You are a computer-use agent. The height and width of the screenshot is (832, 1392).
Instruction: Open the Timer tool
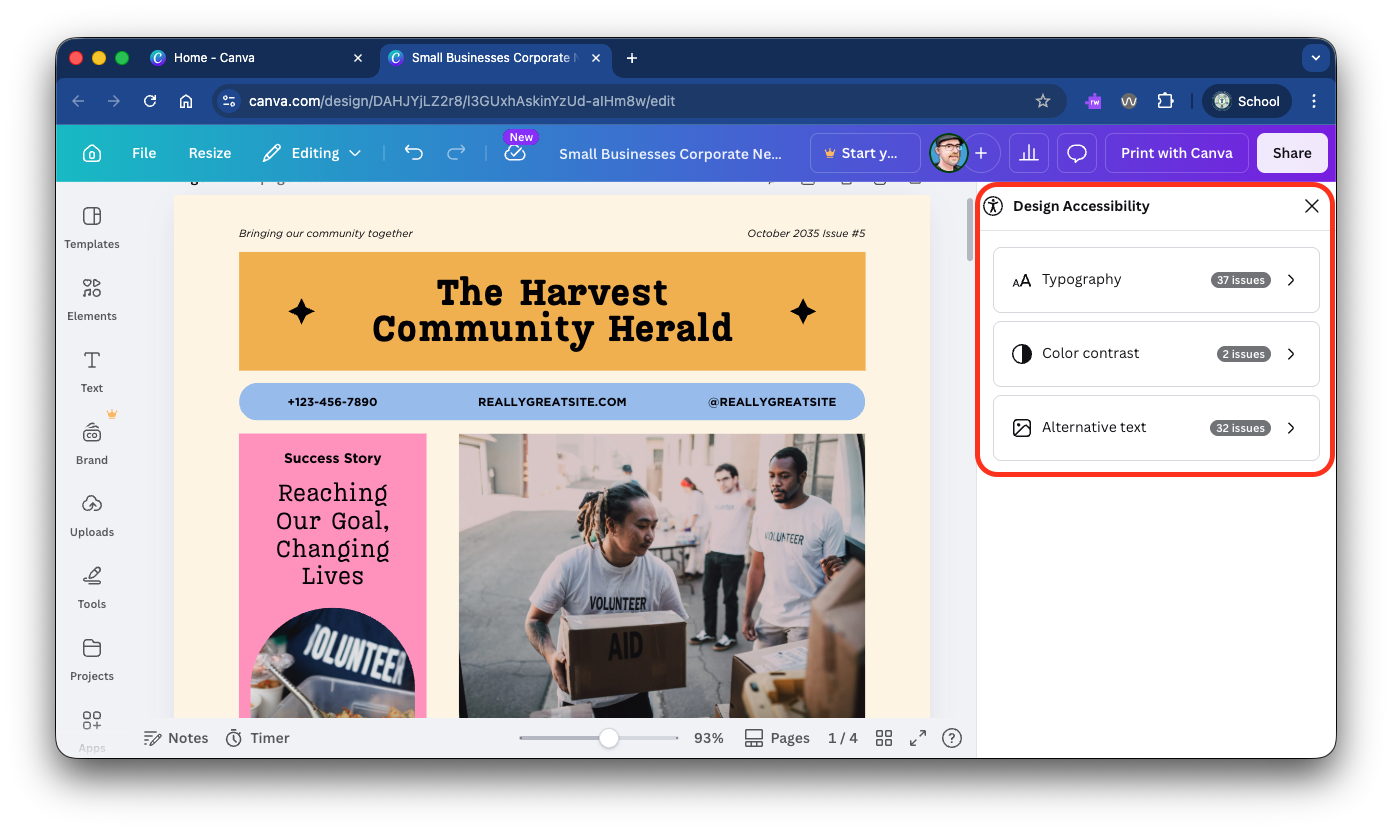tap(258, 738)
